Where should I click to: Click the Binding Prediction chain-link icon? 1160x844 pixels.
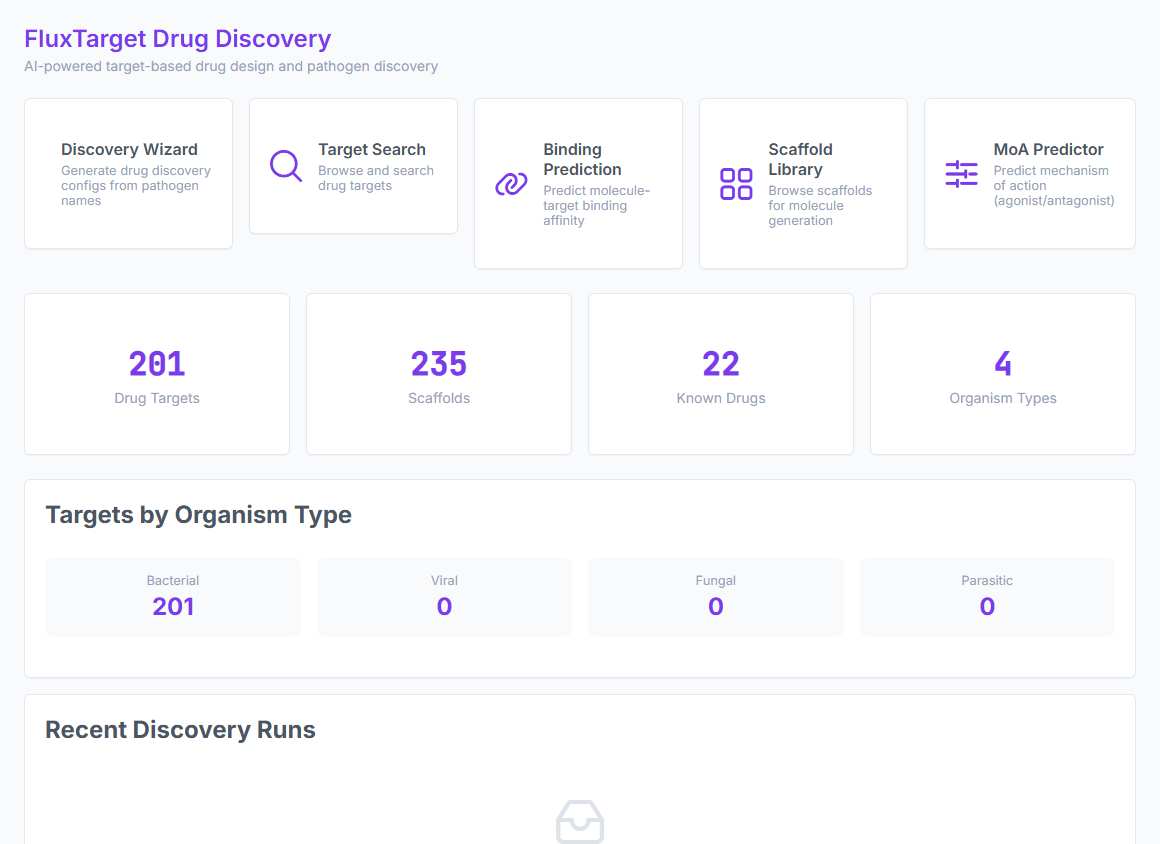(x=511, y=183)
